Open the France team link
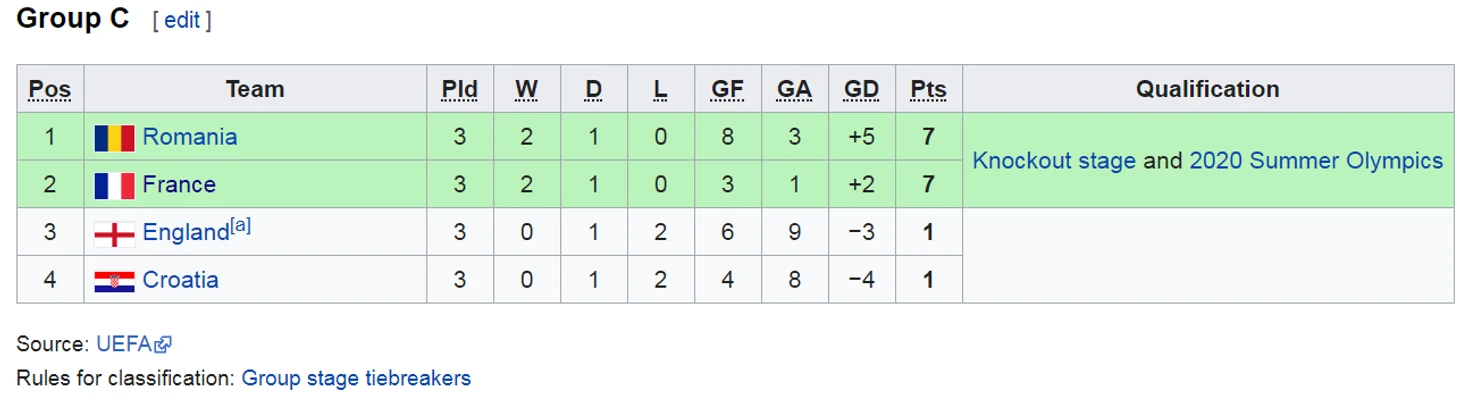This screenshot has height=394, width=1460. click(179, 185)
